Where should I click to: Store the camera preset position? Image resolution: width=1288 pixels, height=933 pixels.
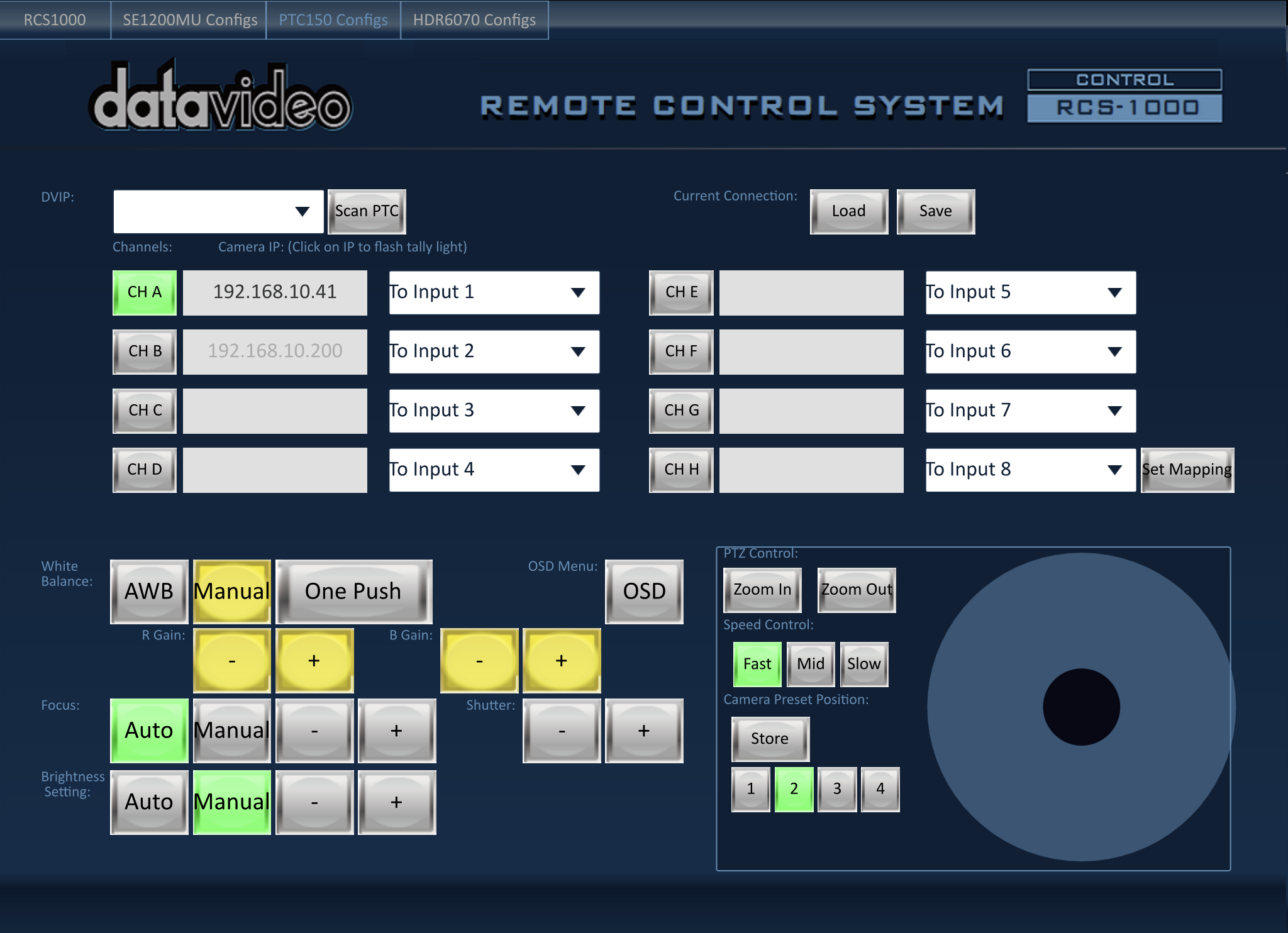click(770, 739)
